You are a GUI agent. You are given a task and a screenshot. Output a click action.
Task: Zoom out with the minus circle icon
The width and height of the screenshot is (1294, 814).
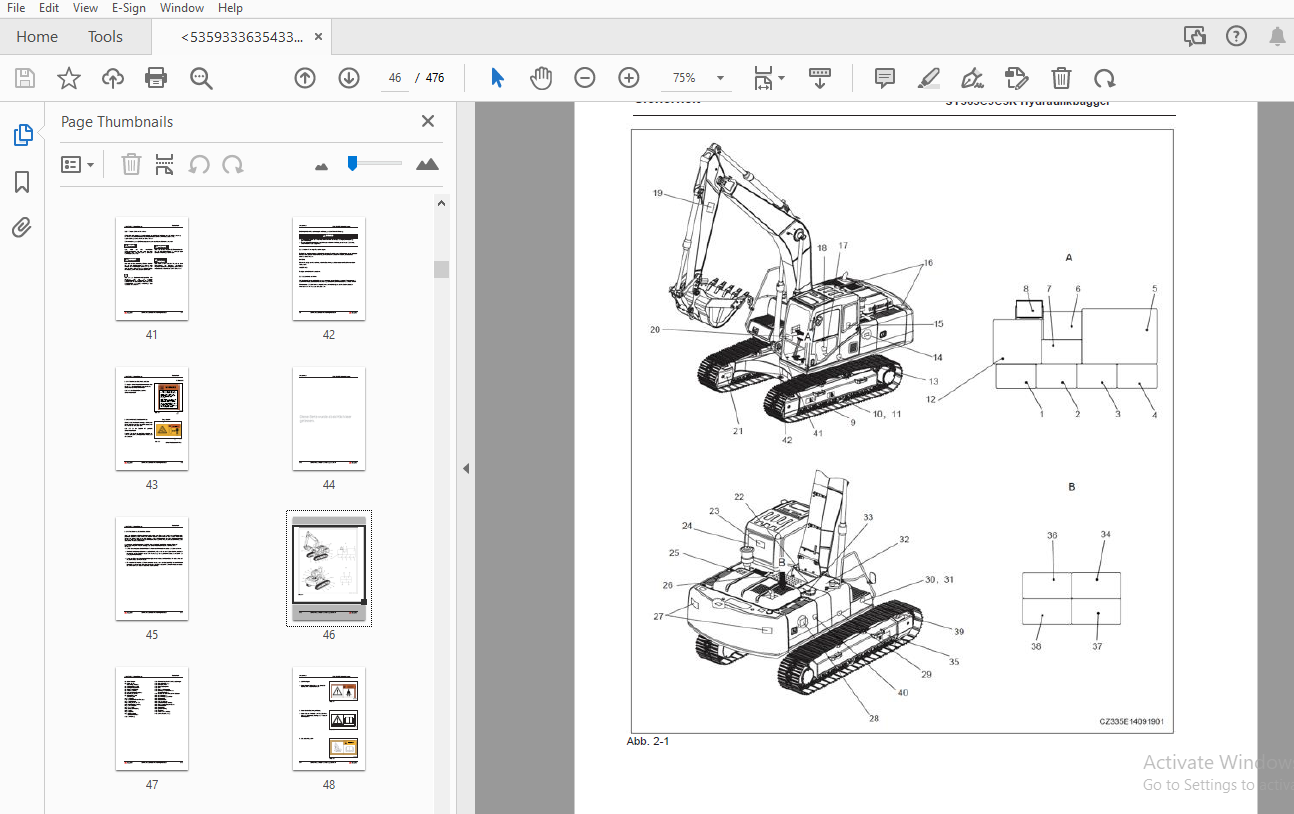click(x=585, y=78)
